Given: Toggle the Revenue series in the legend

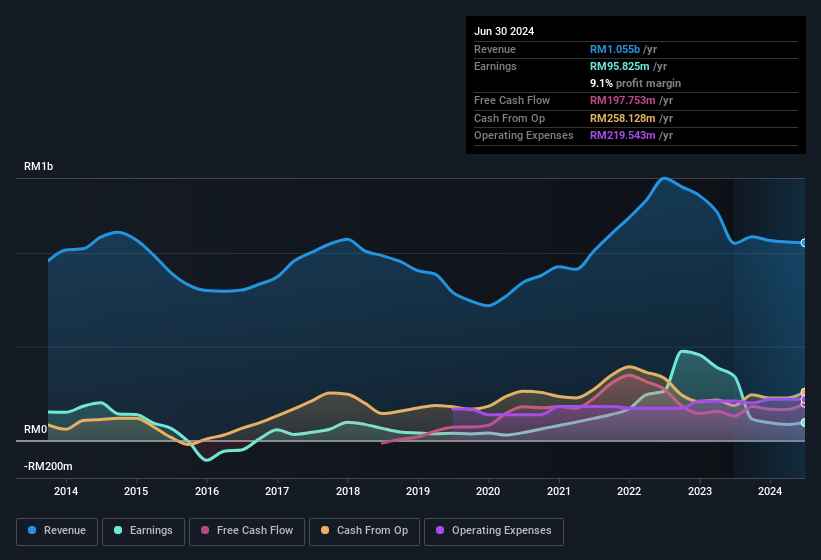Looking at the screenshot, I should click(x=58, y=531).
